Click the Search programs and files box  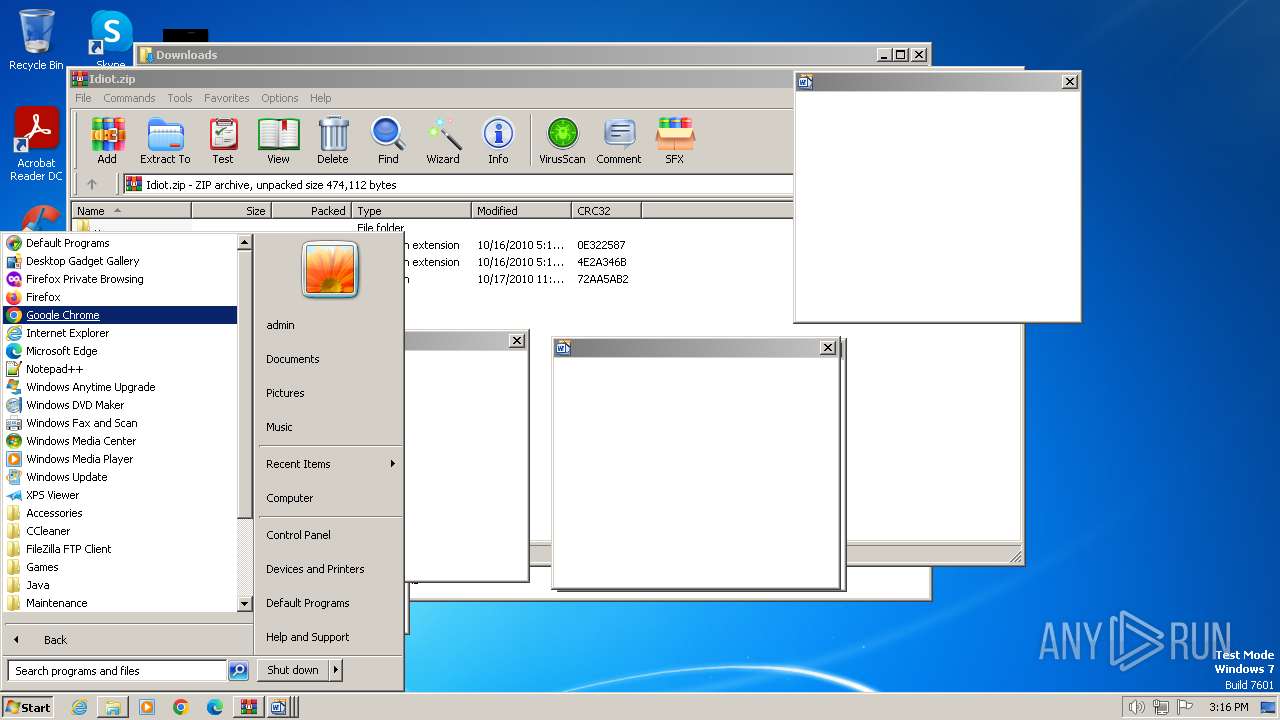(117, 671)
